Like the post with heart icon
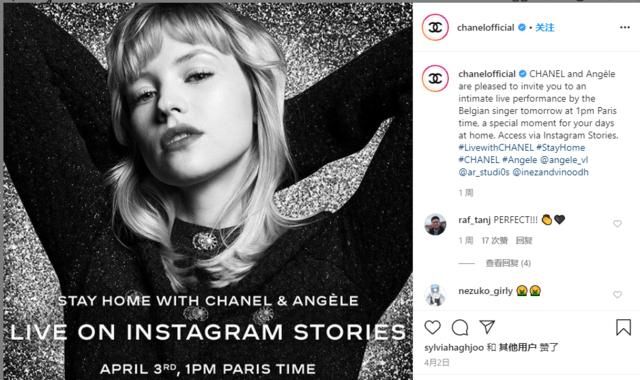This screenshot has height=380, width=640. (433, 327)
